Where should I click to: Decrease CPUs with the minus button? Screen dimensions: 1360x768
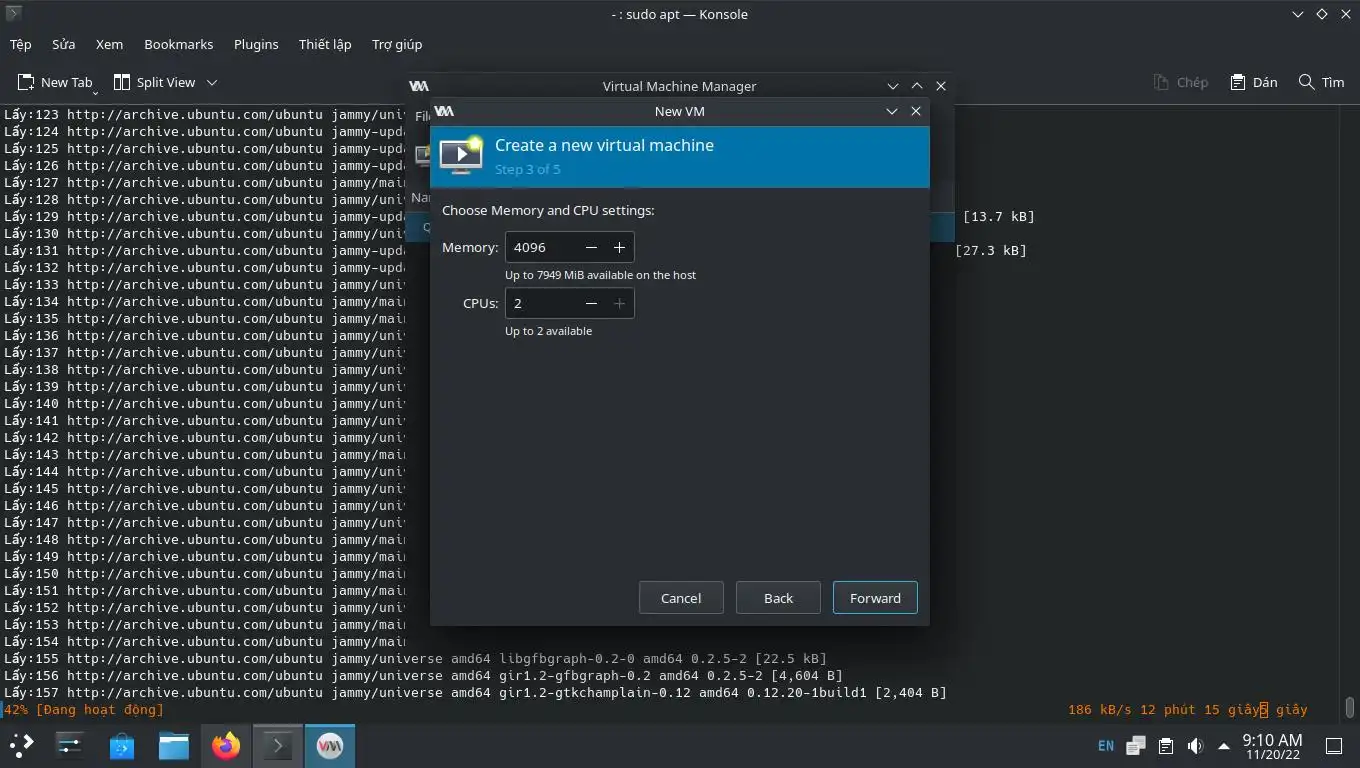[x=591, y=303]
